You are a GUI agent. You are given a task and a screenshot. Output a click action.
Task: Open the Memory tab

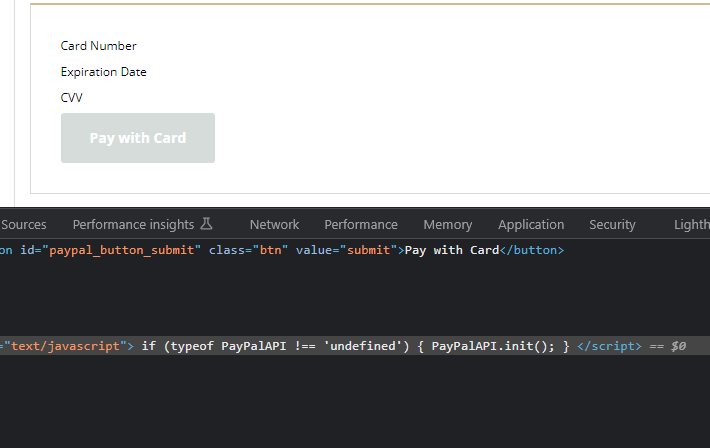448,225
